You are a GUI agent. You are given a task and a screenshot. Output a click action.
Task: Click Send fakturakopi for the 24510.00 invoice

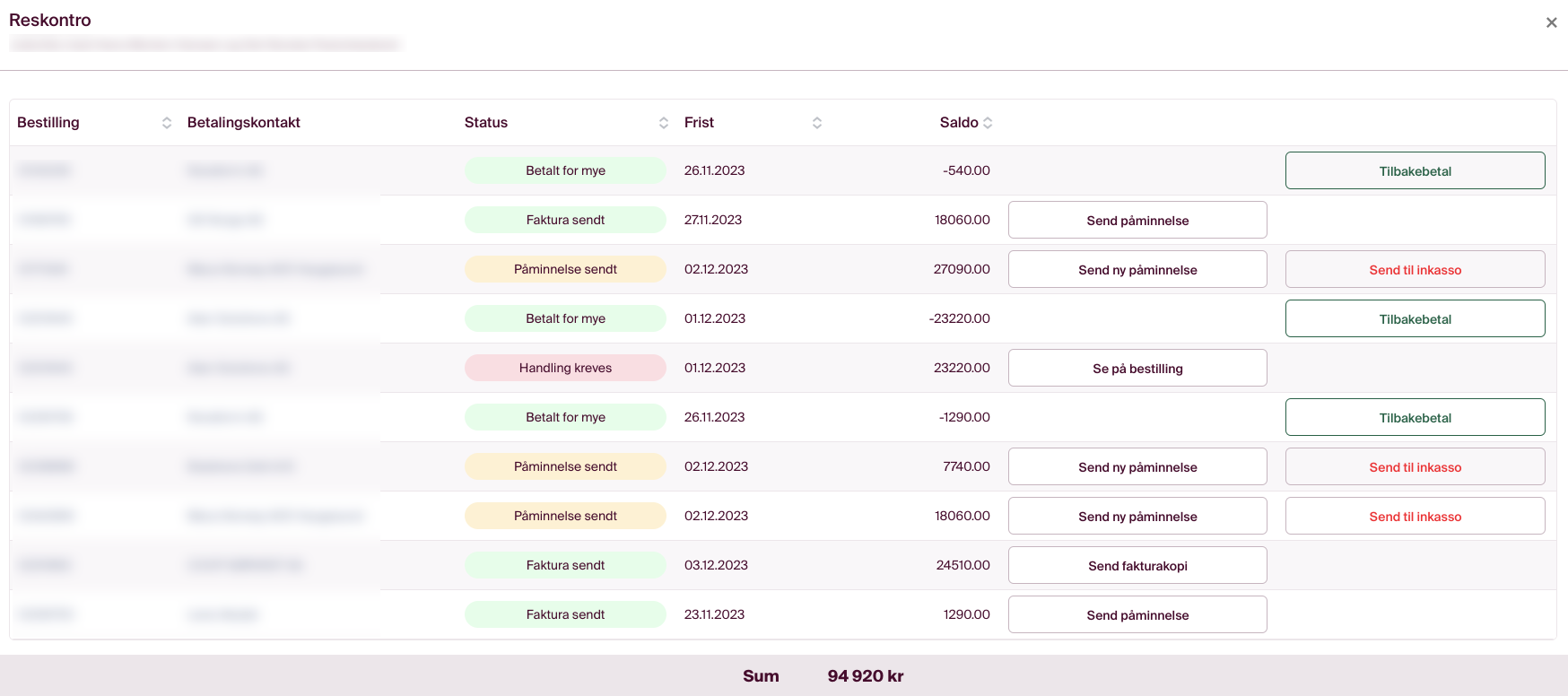(1137, 565)
